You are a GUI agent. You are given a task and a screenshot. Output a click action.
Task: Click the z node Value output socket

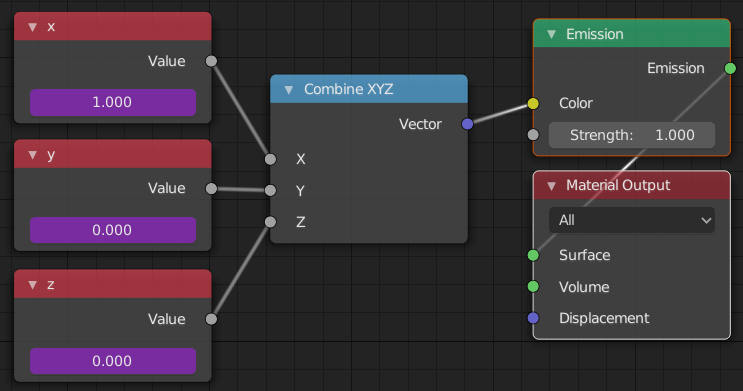coord(211,319)
